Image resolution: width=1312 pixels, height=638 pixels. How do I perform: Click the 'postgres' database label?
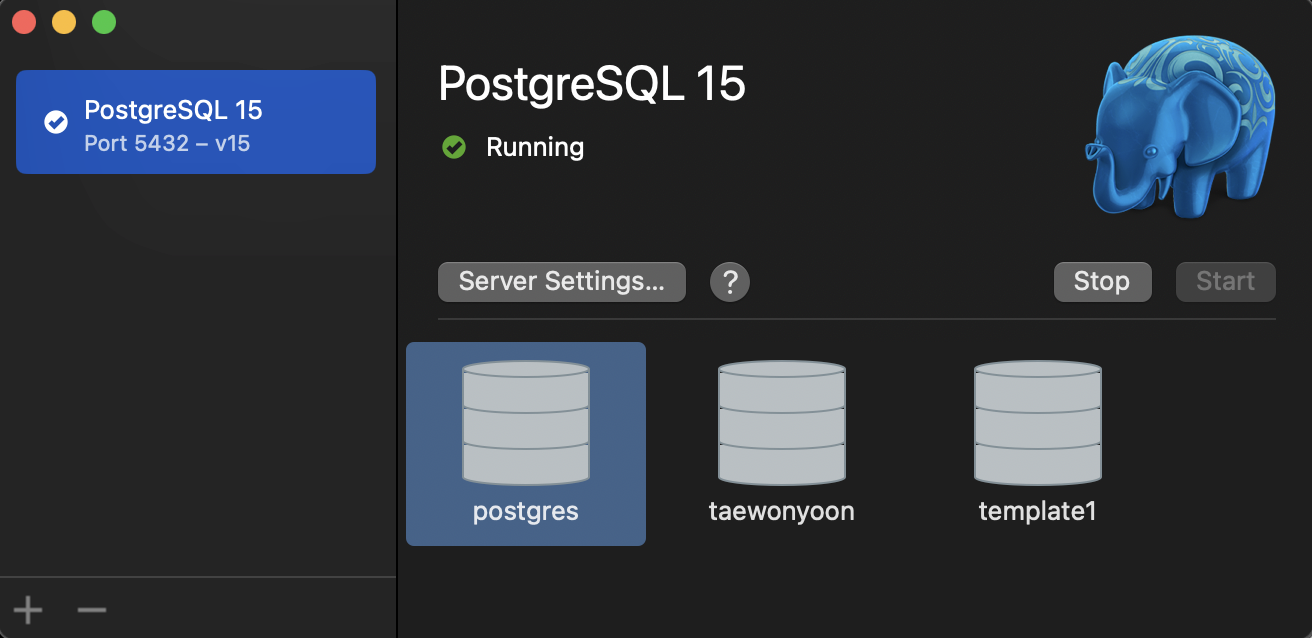(526, 512)
